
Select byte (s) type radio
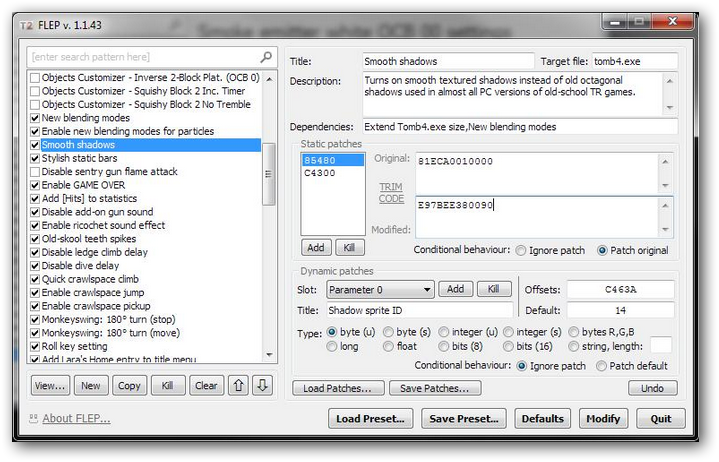tap(388, 332)
